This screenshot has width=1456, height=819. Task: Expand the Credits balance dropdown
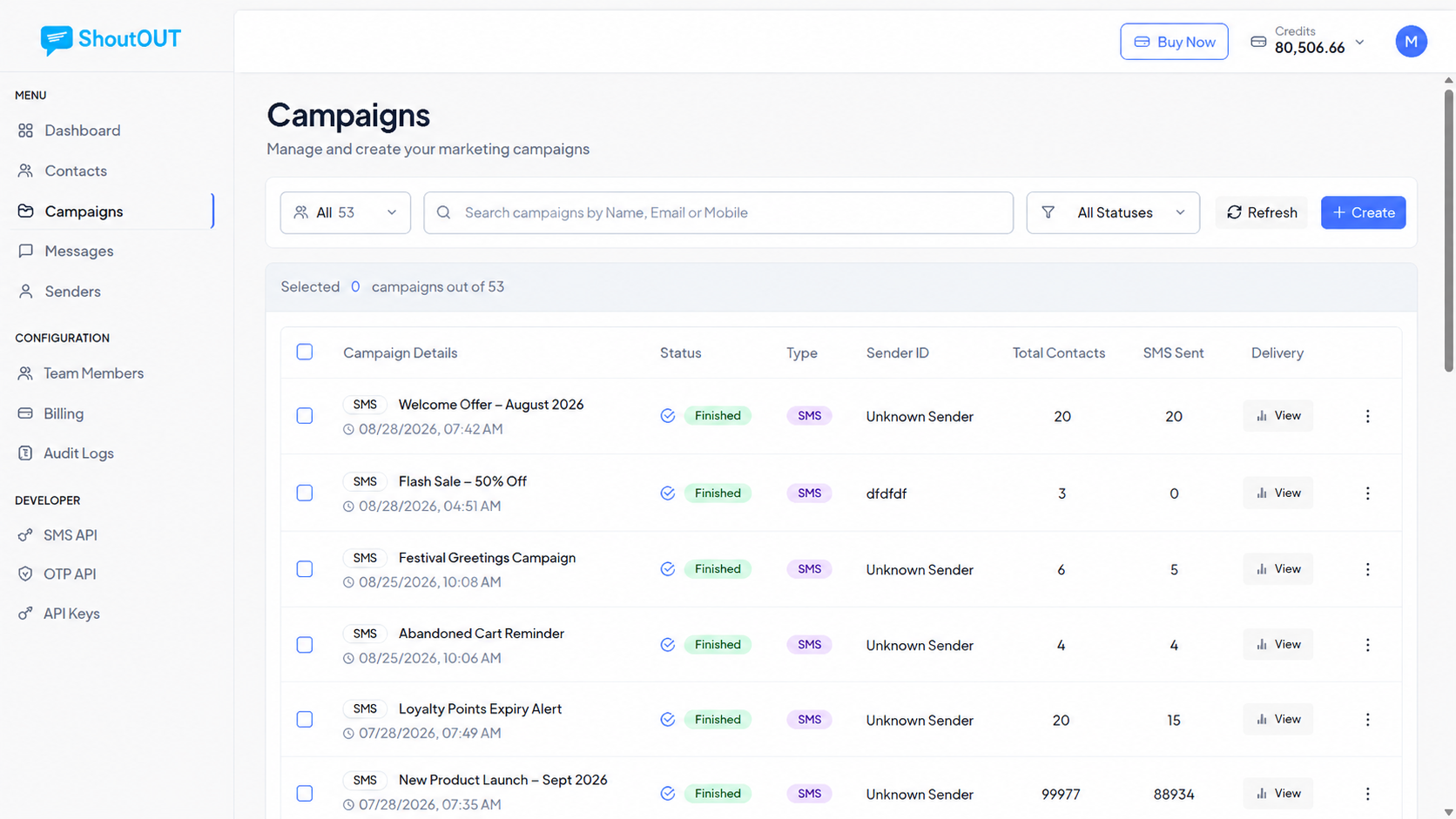point(1359,42)
